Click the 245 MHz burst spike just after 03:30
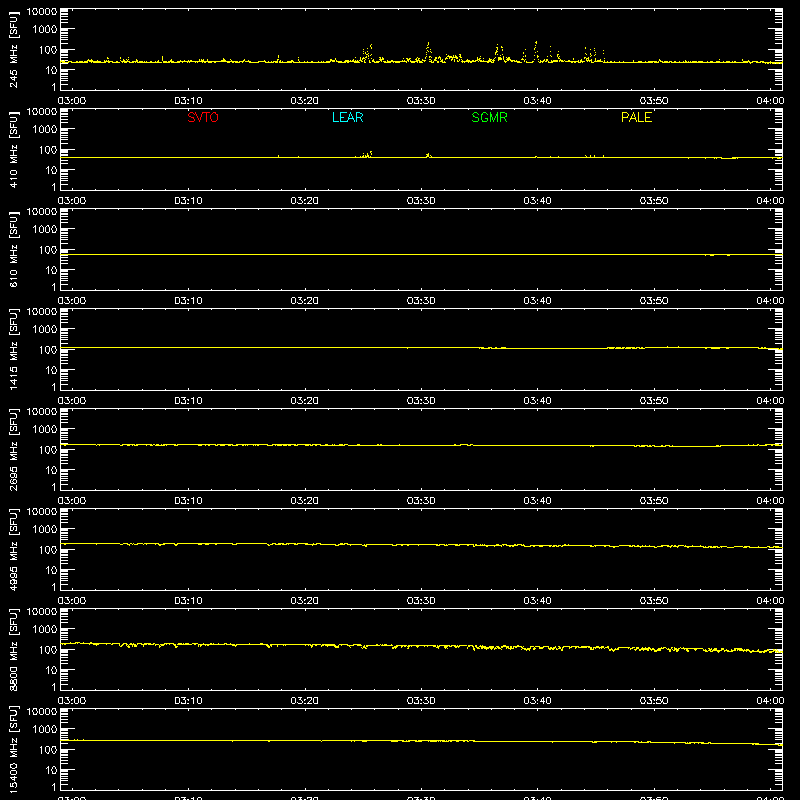The width and height of the screenshot is (800, 800). (x=428, y=52)
